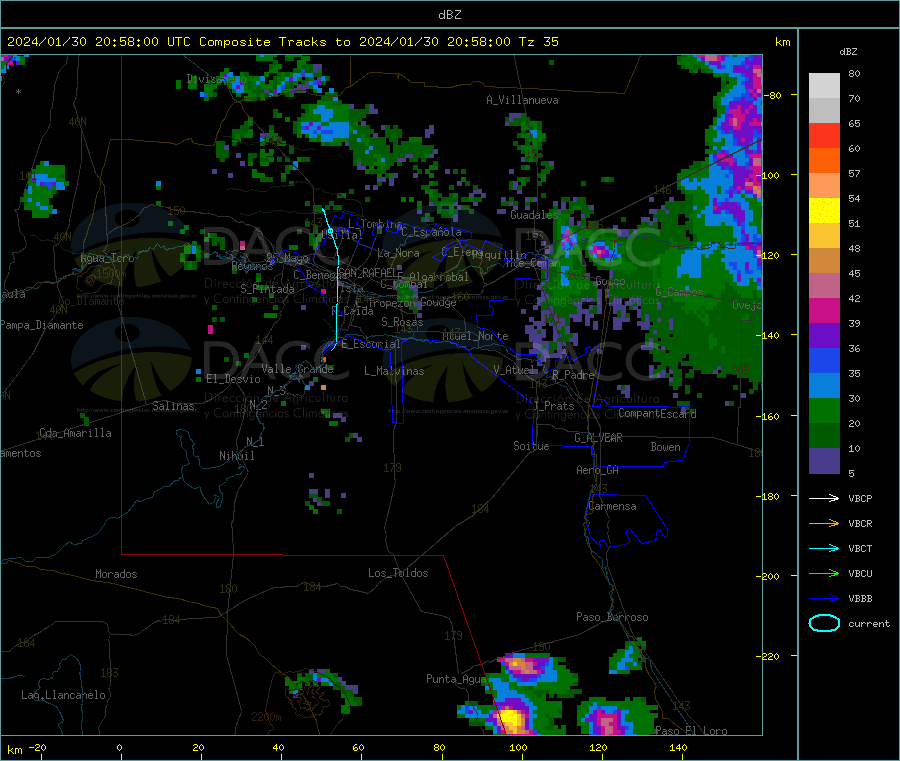Click the 'dBZ' title at top center

(449, 14)
